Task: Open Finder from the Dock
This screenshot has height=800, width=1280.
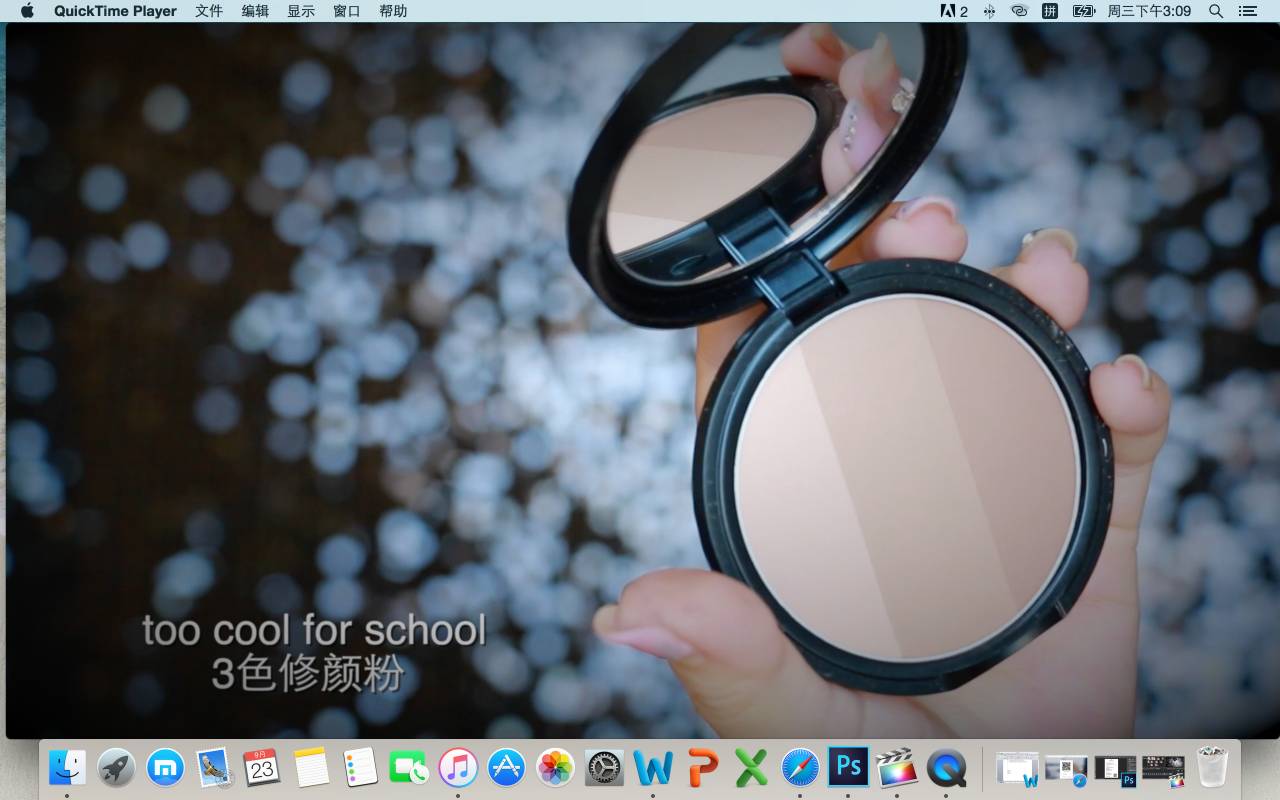Action: coord(67,768)
